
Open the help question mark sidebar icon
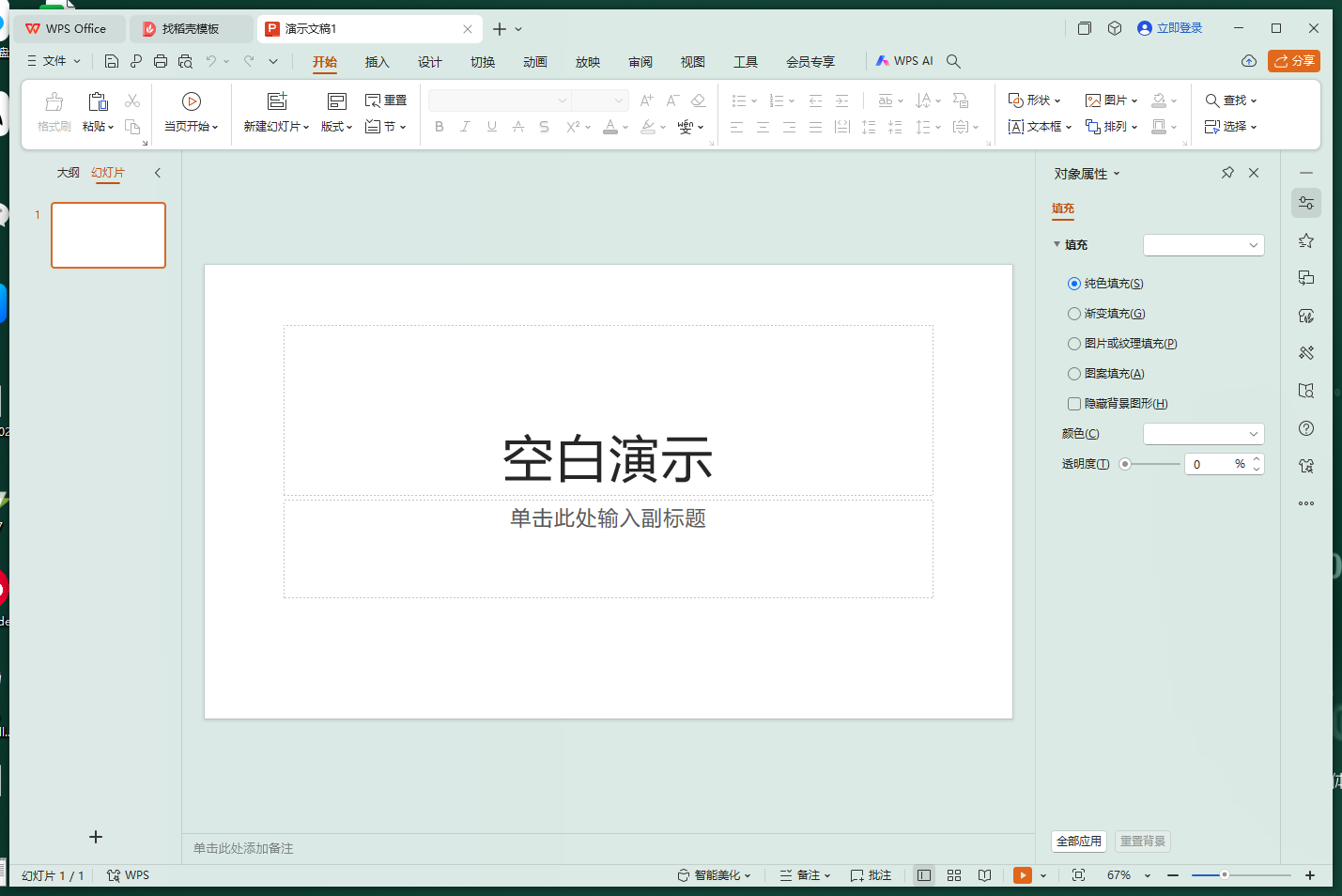[x=1306, y=428]
